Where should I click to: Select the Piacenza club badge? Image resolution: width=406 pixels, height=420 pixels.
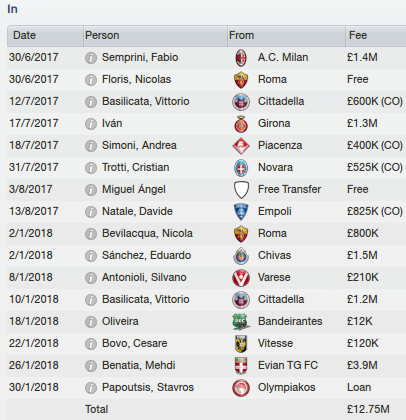point(241,146)
